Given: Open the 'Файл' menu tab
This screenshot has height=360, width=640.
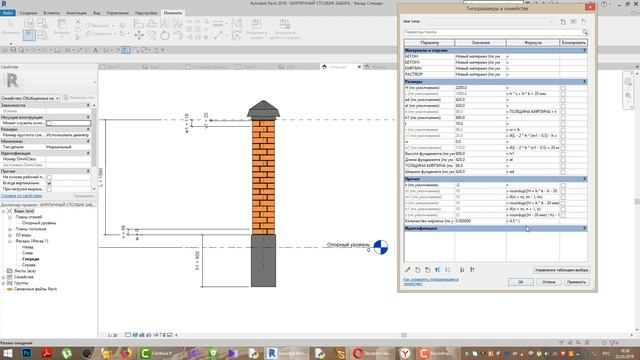Looking at the screenshot, I should (x=8, y=13).
